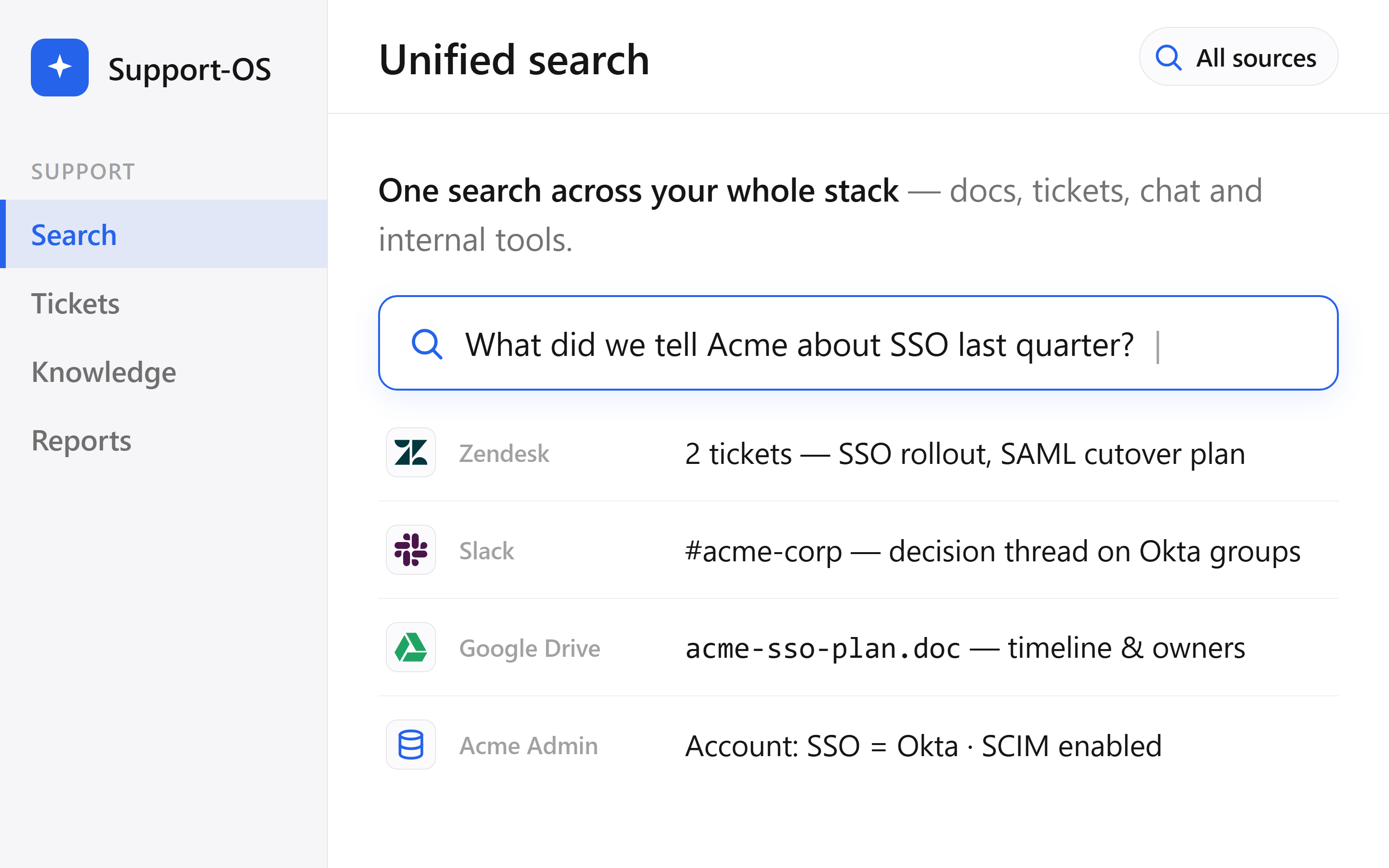Open Account SSO Okta admin result
Image resolution: width=1389 pixels, height=868 pixels.
coord(858,745)
